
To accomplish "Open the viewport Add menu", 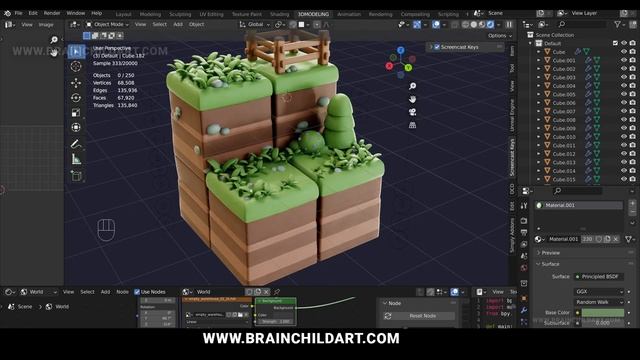I will pos(178,24).
